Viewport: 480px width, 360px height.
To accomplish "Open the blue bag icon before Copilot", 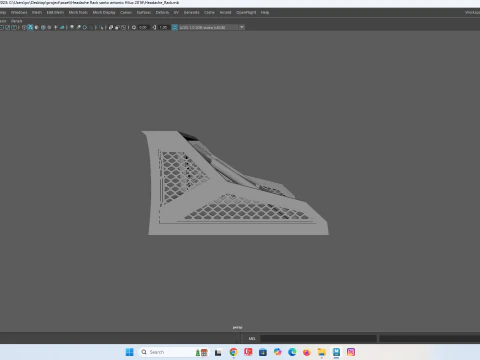I will click(x=263, y=352).
